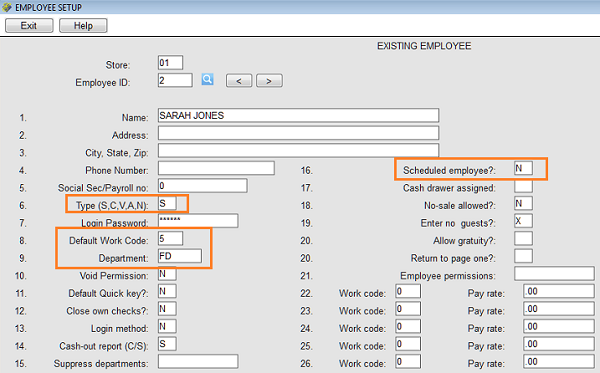Go to previous employee with < button
The height and width of the screenshot is (373, 600).
pyautogui.click(x=239, y=81)
